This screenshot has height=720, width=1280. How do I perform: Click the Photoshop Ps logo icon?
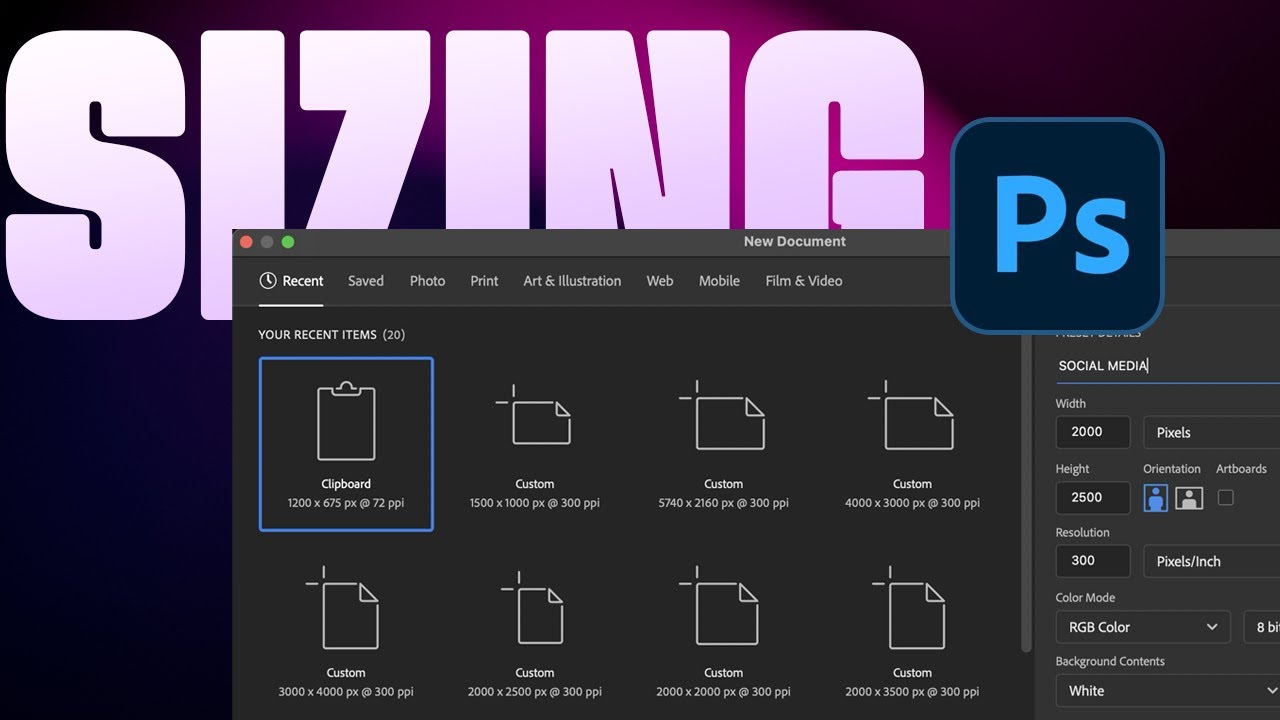(1057, 225)
